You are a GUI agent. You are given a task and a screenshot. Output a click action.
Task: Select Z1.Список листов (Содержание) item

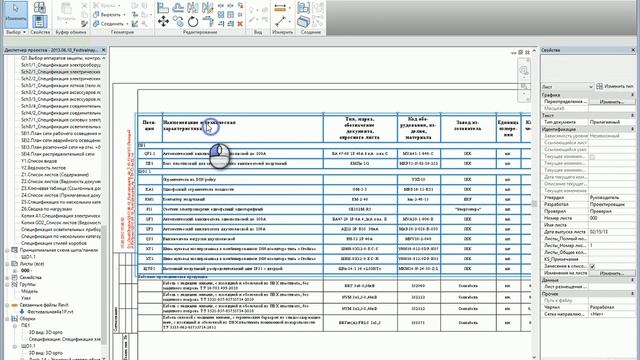click(55, 175)
